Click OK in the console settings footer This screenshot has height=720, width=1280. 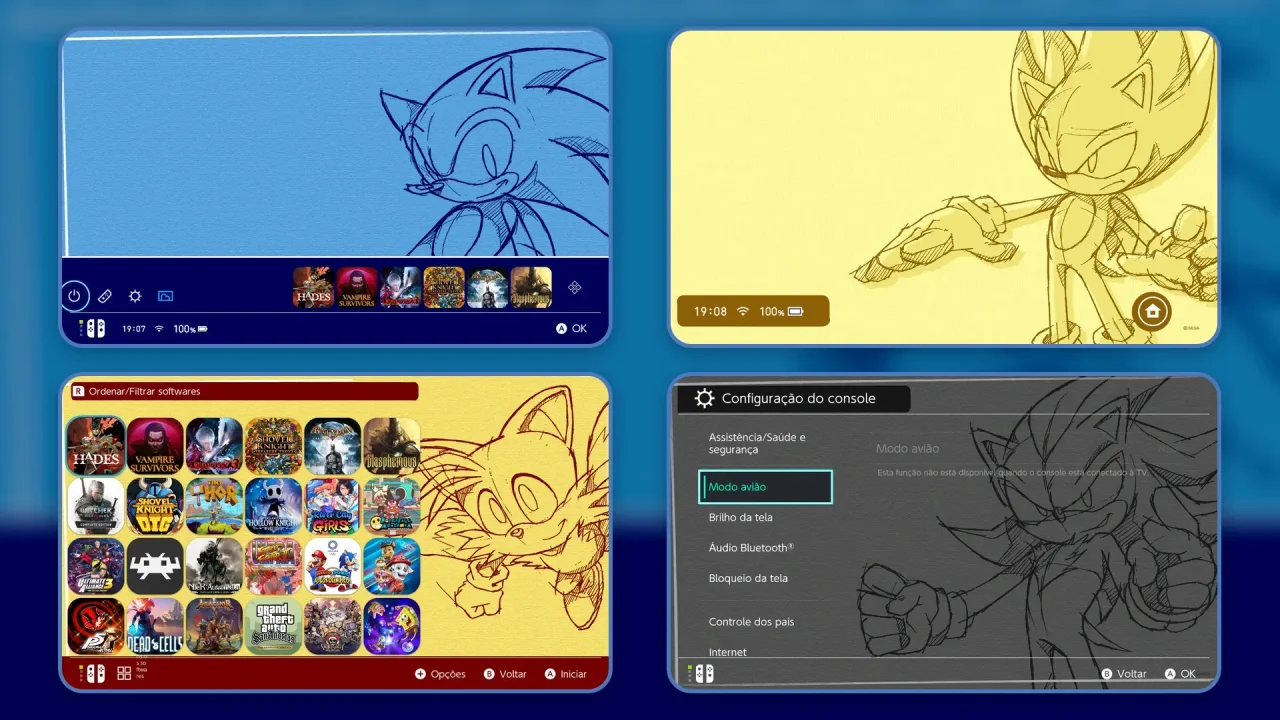coord(1180,674)
